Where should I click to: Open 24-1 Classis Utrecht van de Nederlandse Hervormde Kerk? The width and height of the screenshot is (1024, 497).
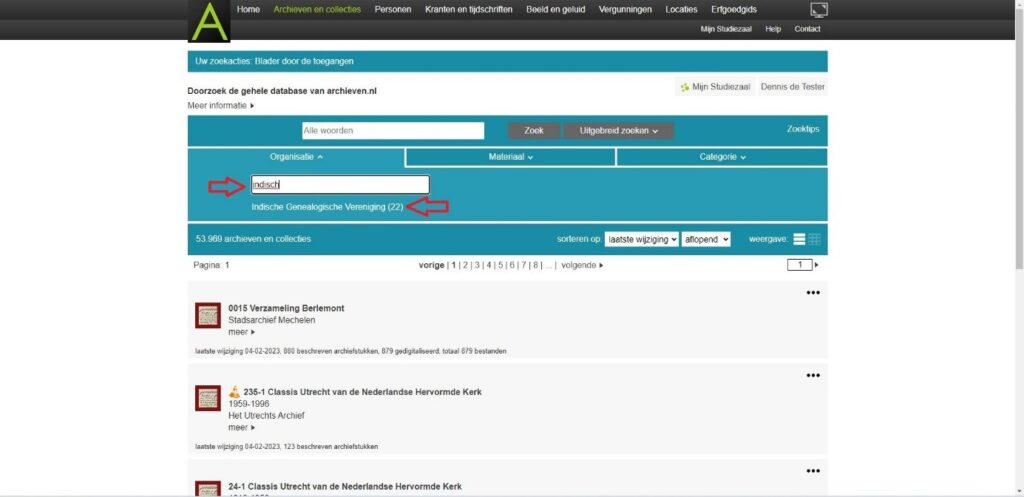pos(345,487)
